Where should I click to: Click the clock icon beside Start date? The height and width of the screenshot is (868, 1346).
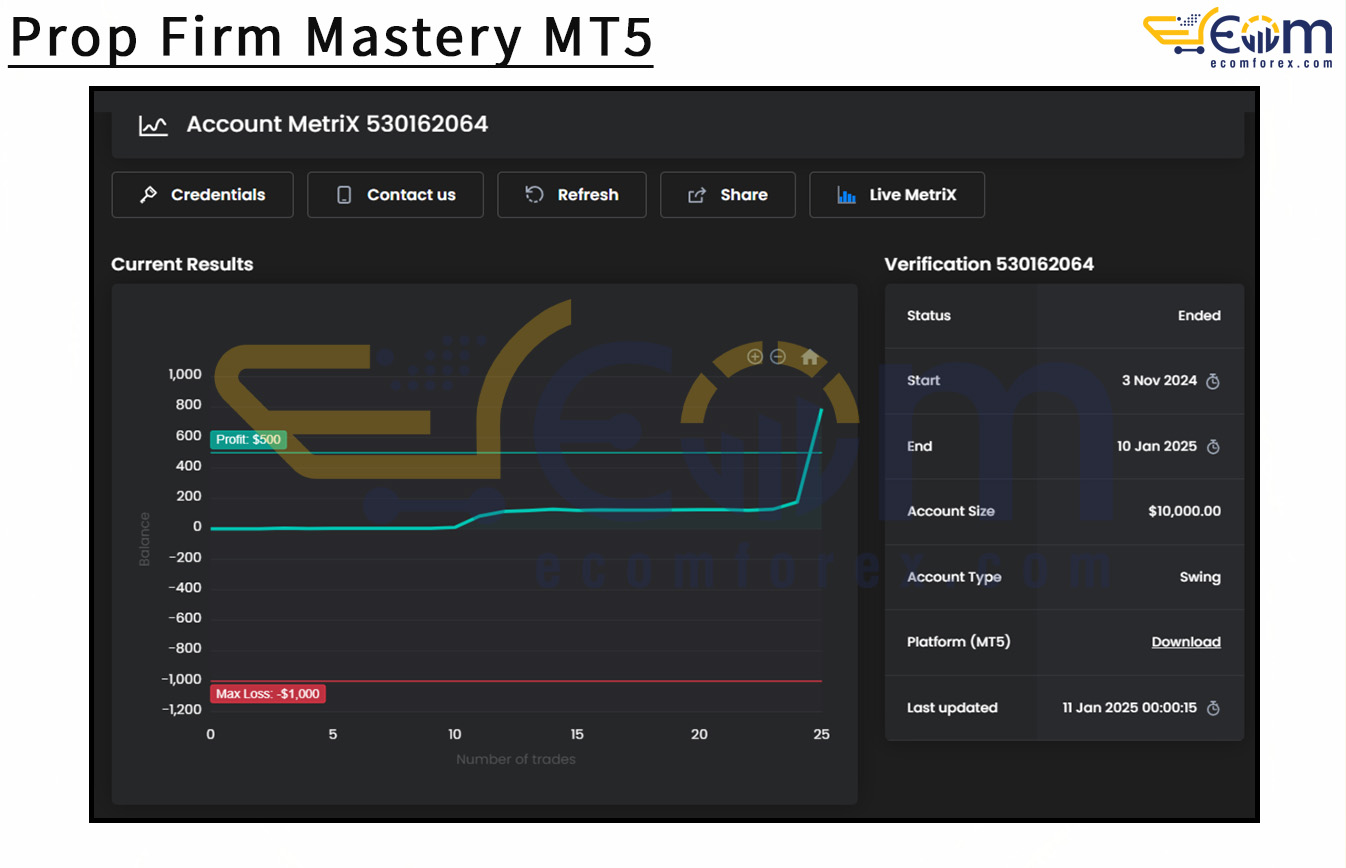click(x=1213, y=381)
